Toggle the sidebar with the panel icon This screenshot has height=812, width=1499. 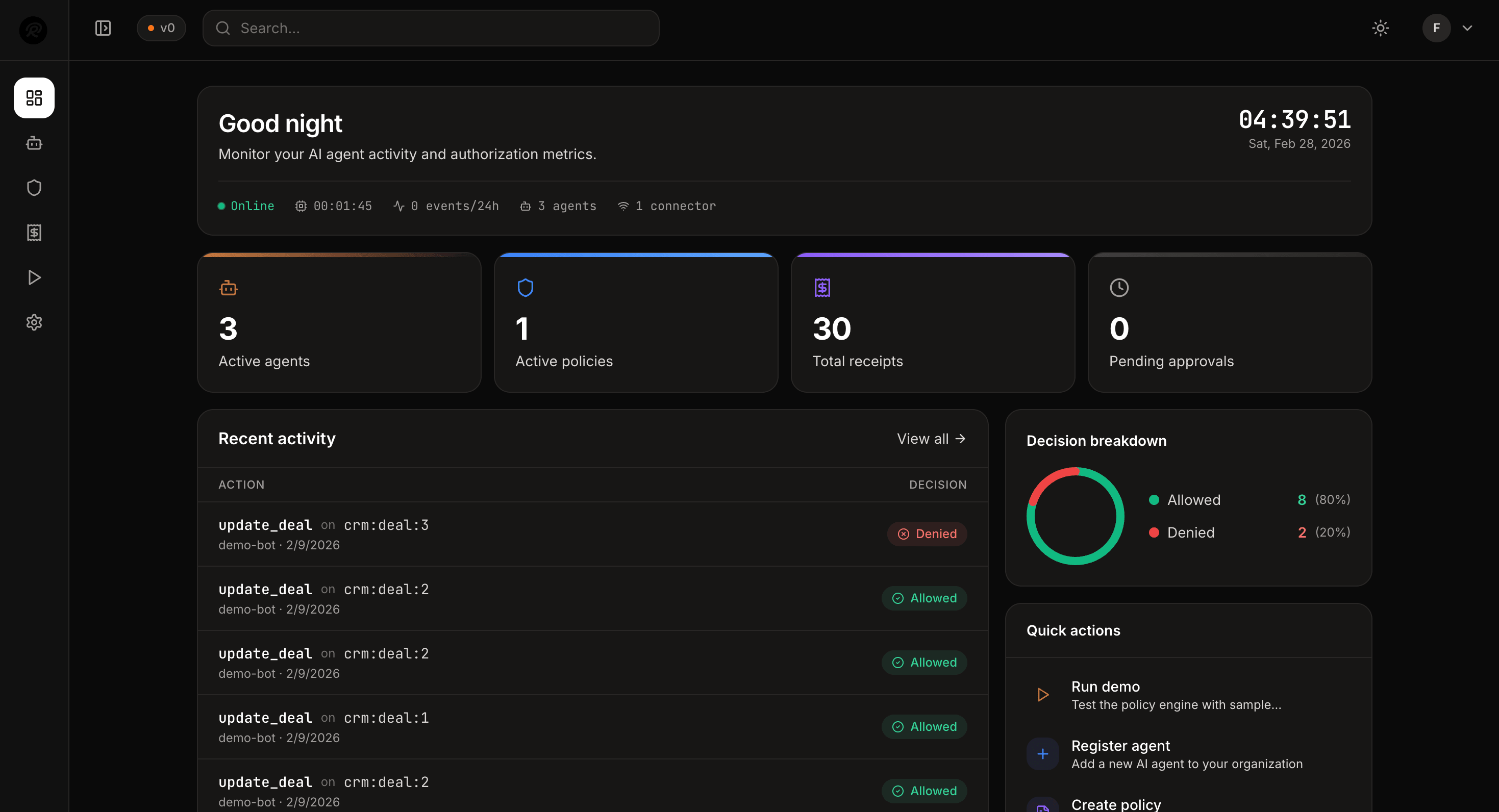(103, 28)
